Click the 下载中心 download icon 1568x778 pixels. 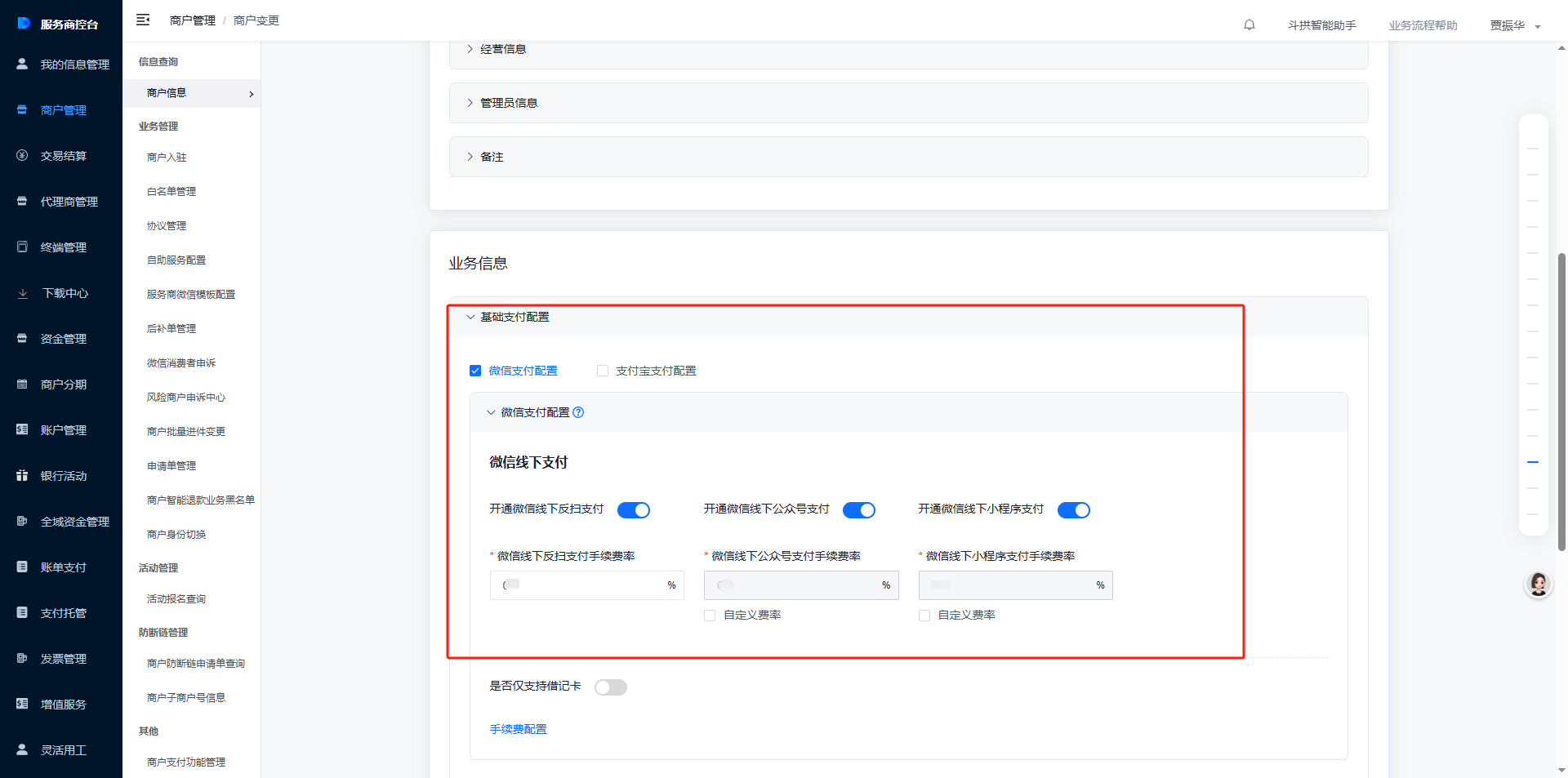23,293
